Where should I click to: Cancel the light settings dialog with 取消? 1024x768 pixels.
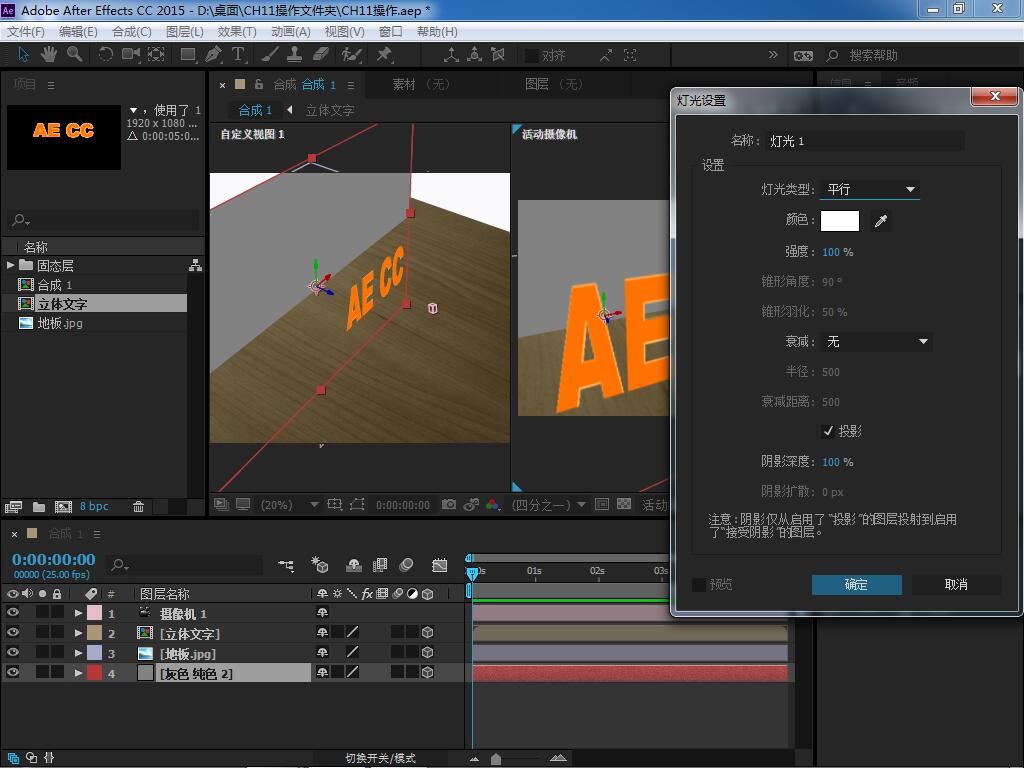956,584
